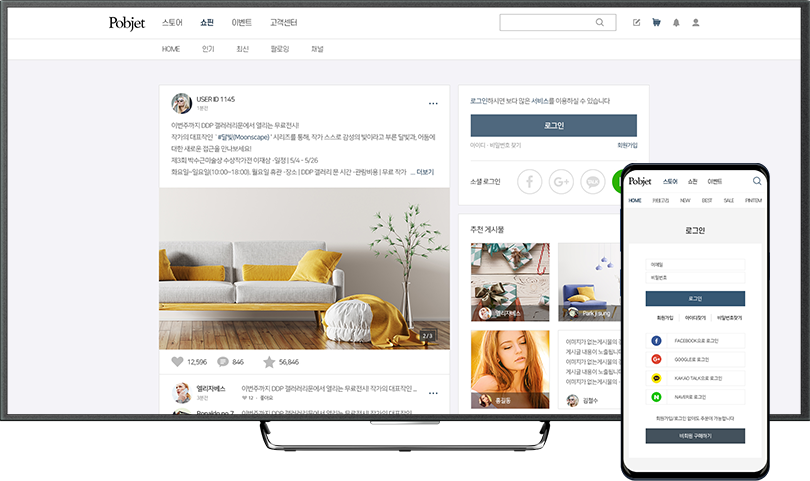Click the magnifier icon in the desktop search box
810x481 pixels.
600,22
